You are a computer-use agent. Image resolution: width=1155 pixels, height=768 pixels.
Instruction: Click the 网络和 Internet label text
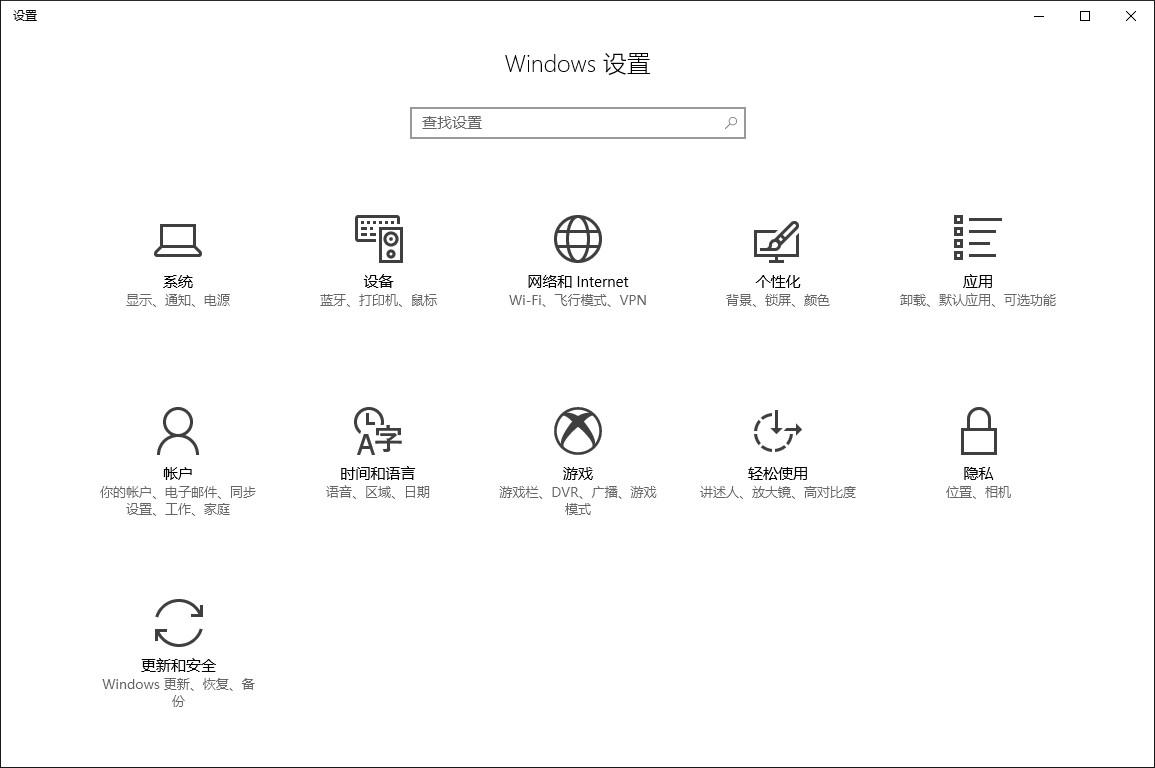click(x=578, y=282)
